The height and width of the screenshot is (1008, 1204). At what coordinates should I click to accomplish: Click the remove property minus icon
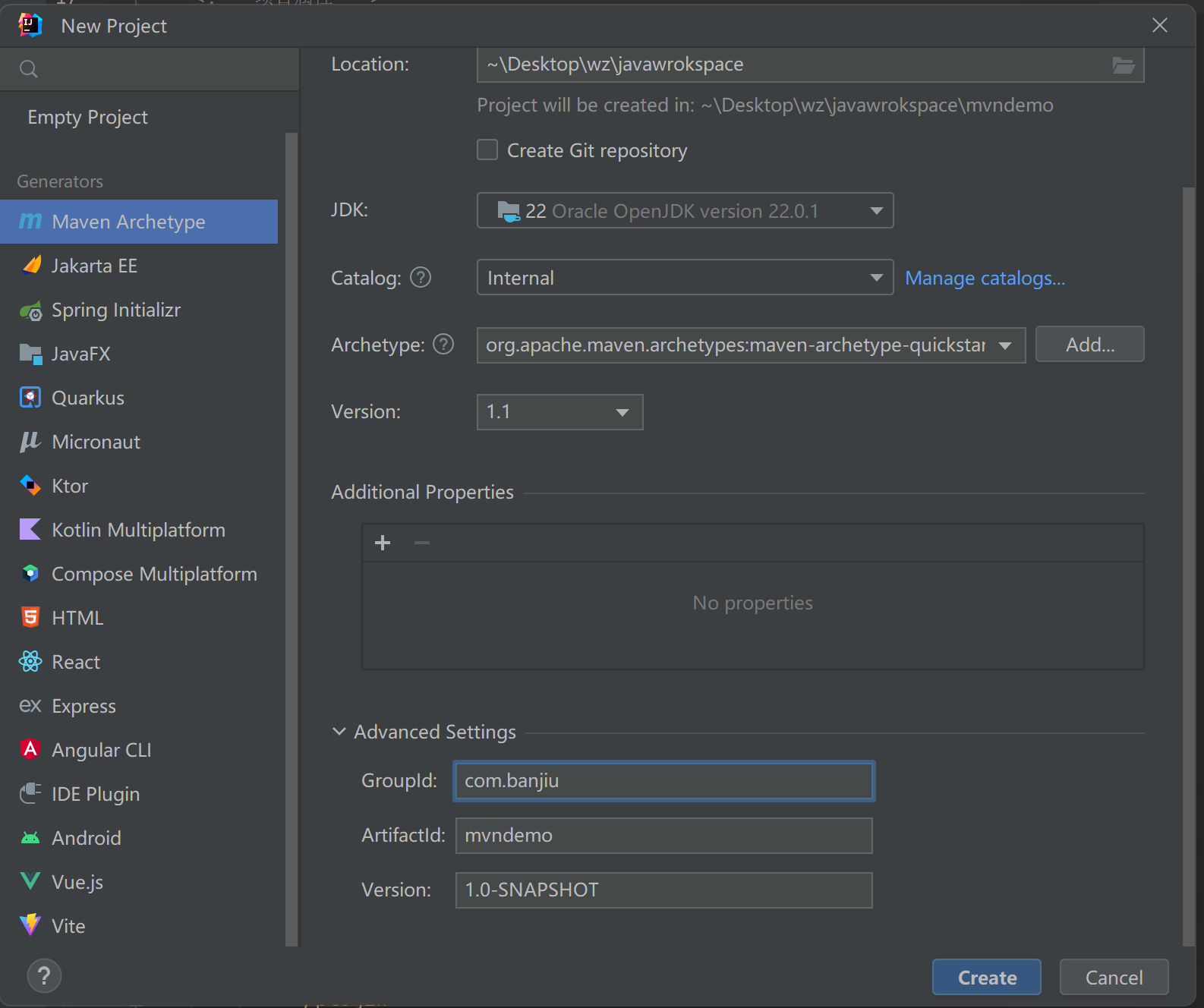[x=422, y=543]
